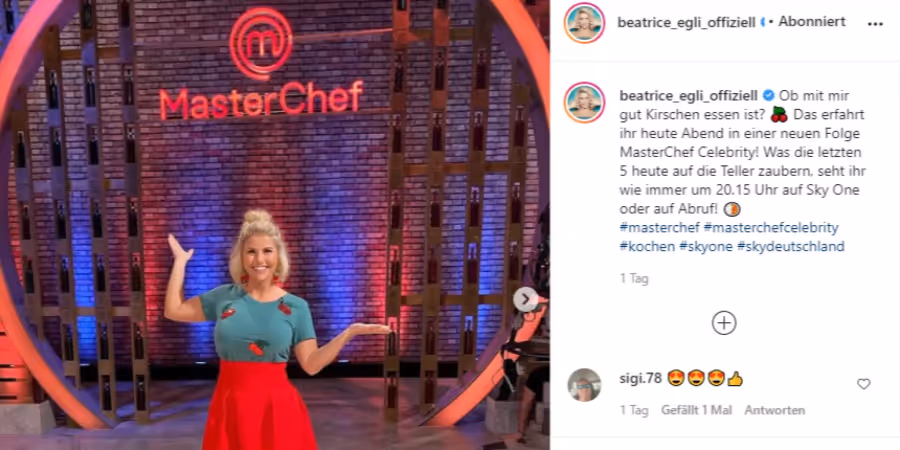900x450 pixels.
Task: Click the post's '1 Tag' timestamp
Action: (634, 279)
